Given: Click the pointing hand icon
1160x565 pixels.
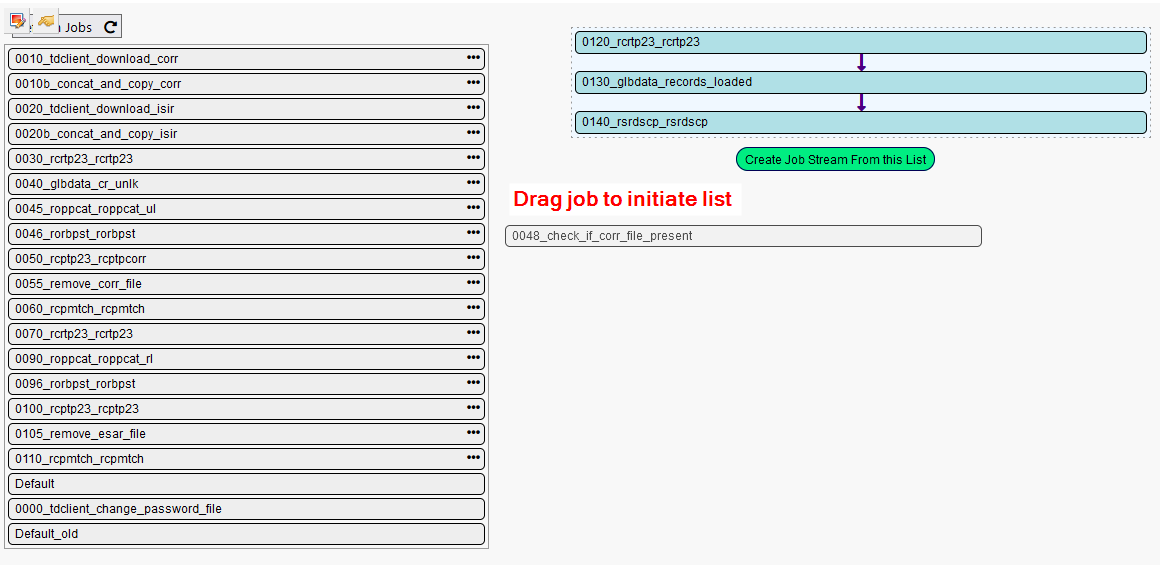Looking at the screenshot, I should pos(46,20).
